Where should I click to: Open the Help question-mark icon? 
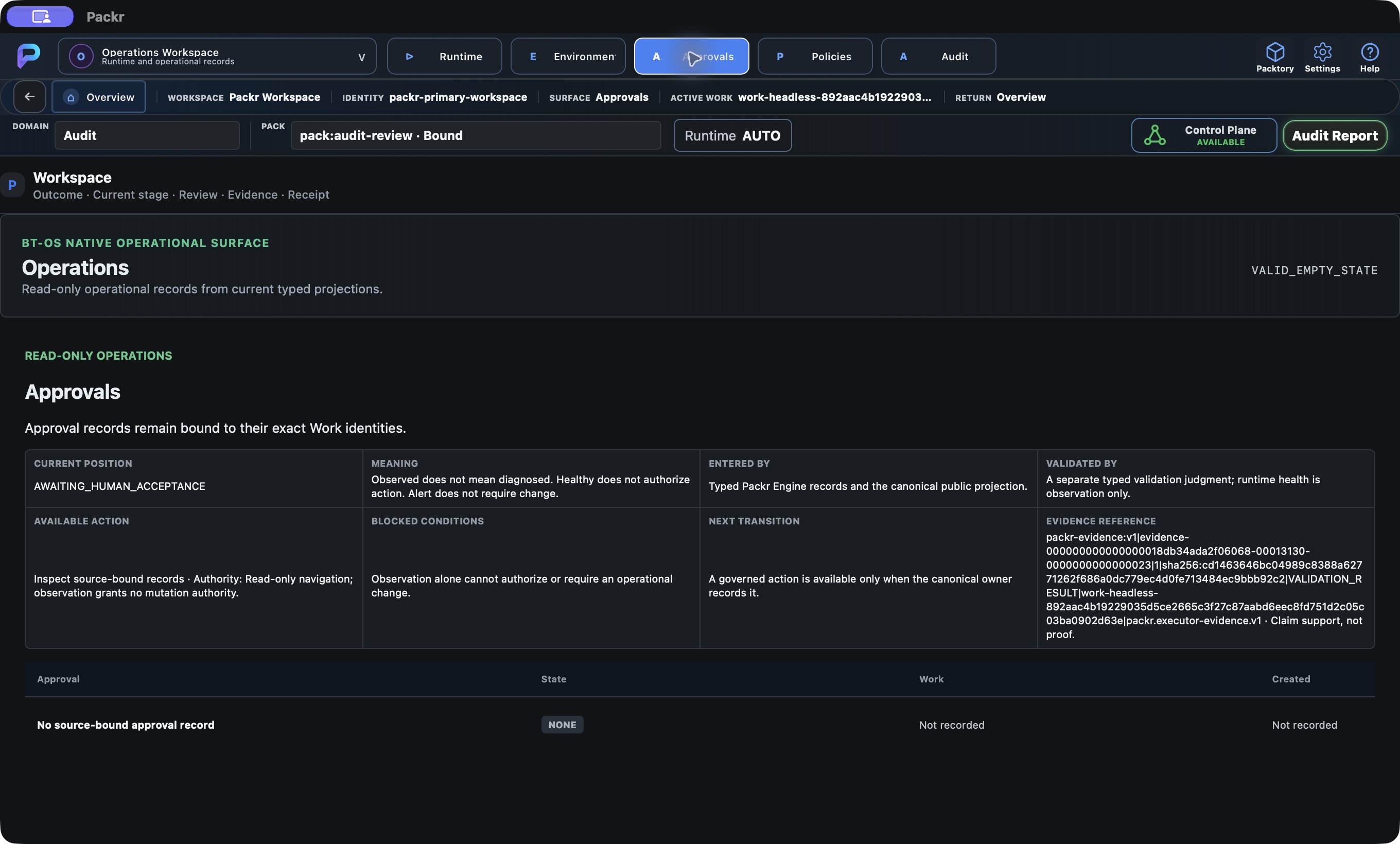tap(1369, 52)
